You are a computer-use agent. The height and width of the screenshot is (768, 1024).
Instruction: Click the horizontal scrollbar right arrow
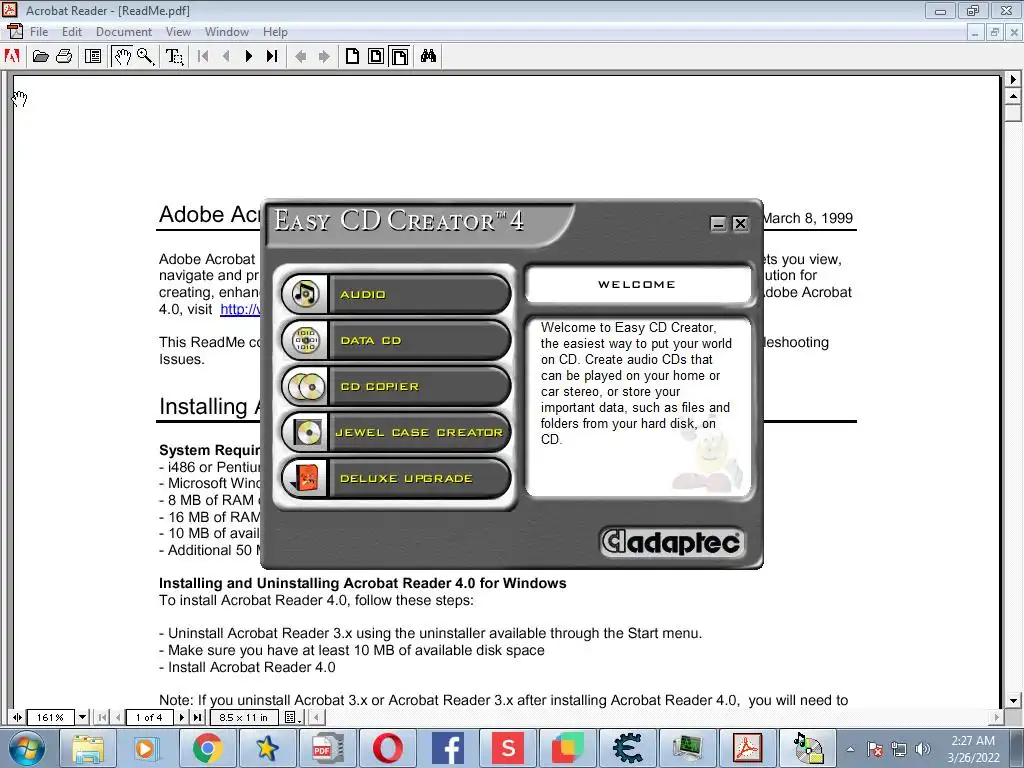[996, 717]
